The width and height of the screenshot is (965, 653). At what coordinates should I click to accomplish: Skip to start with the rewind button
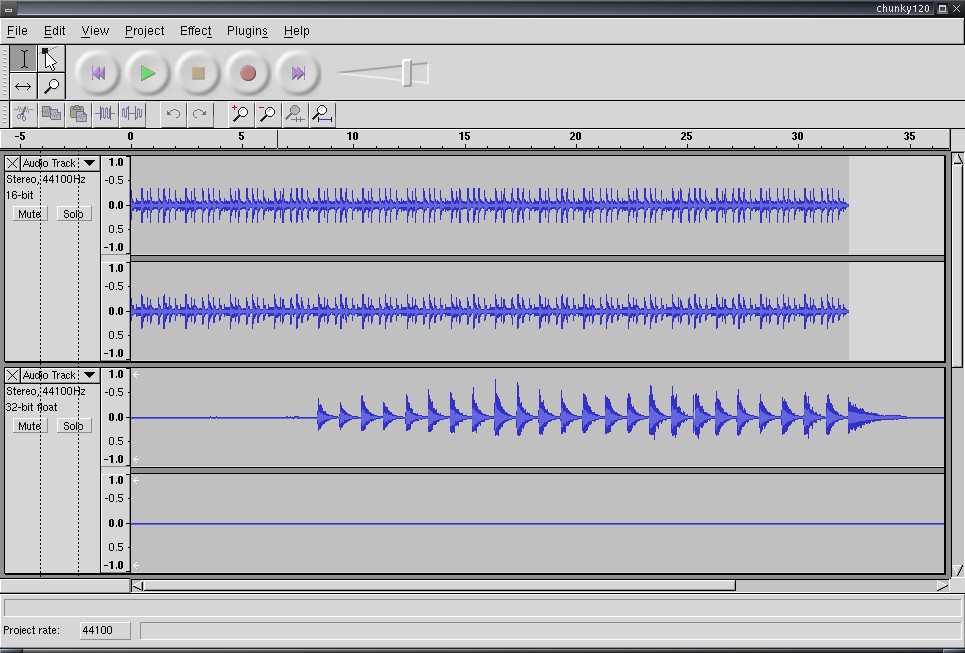pyautogui.click(x=98, y=73)
